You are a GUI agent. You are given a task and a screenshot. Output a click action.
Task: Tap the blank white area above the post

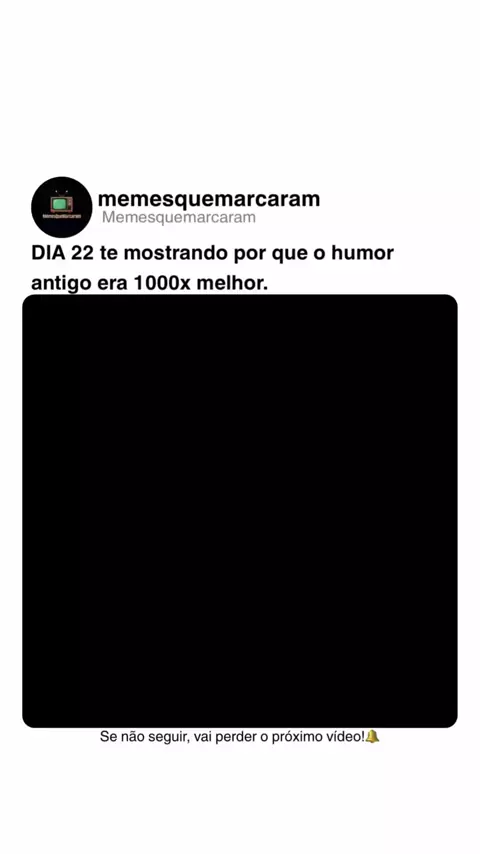point(240,87)
